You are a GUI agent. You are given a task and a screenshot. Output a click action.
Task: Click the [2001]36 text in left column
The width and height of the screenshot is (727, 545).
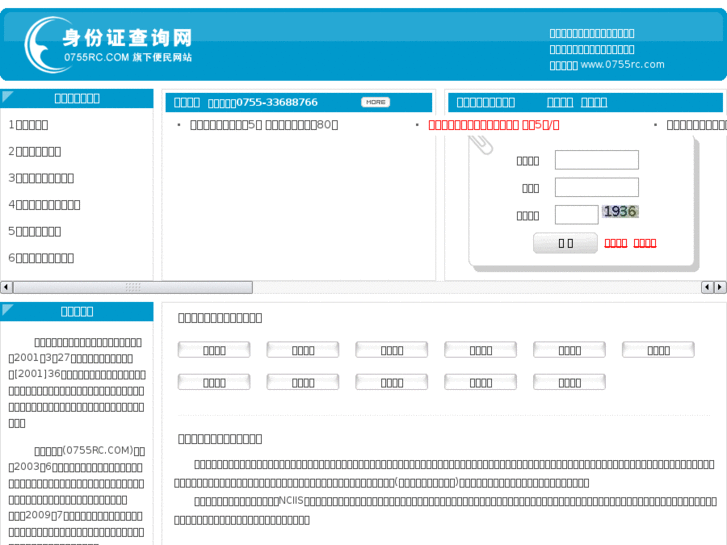pyautogui.click(x=38, y=374)
